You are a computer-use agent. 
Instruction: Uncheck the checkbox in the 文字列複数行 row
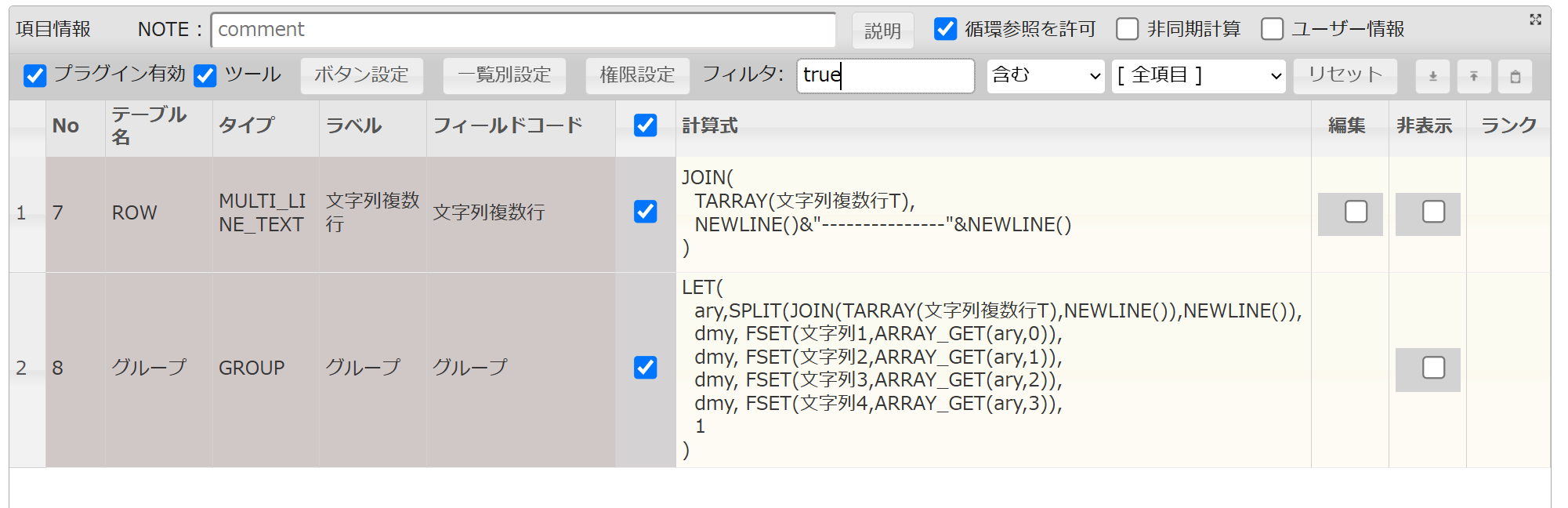646,212
